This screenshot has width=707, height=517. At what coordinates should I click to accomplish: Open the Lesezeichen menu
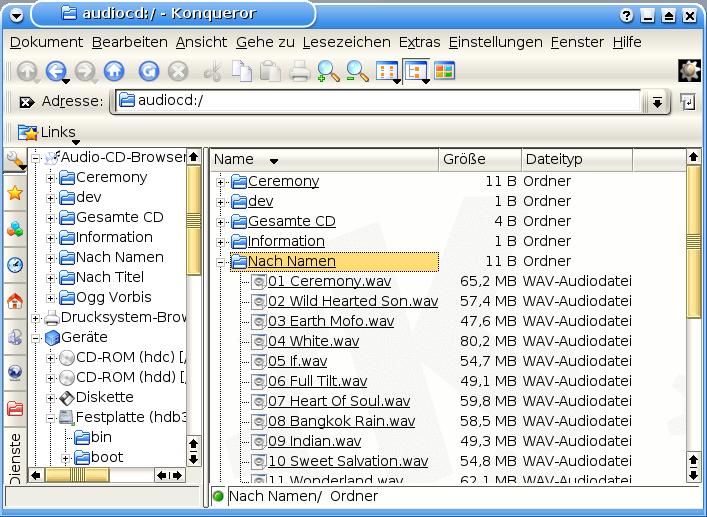346,42
